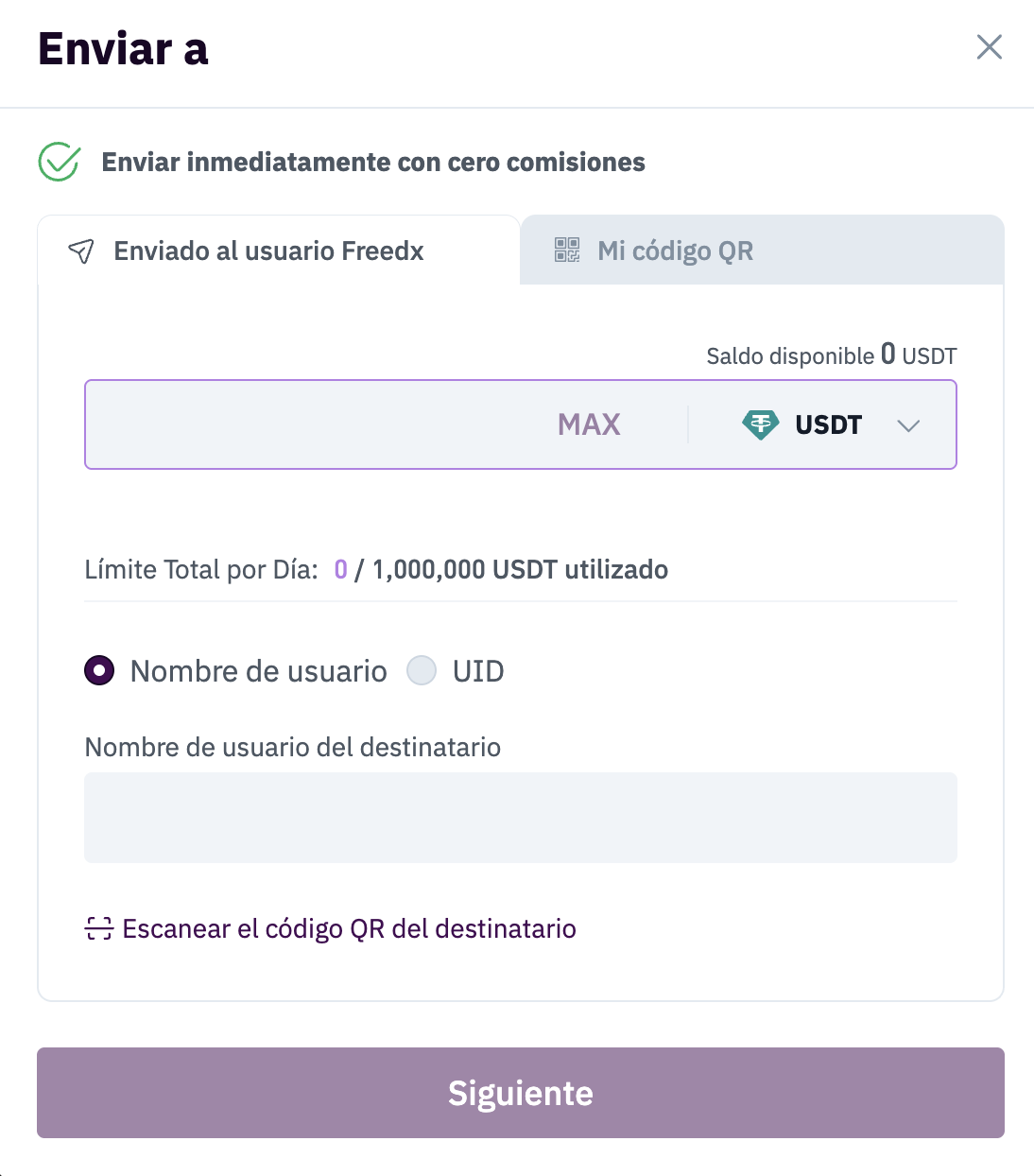This screenshot has height=1176, width=1034.
Task: Click the purple daily limit used value
Action: 341,570
